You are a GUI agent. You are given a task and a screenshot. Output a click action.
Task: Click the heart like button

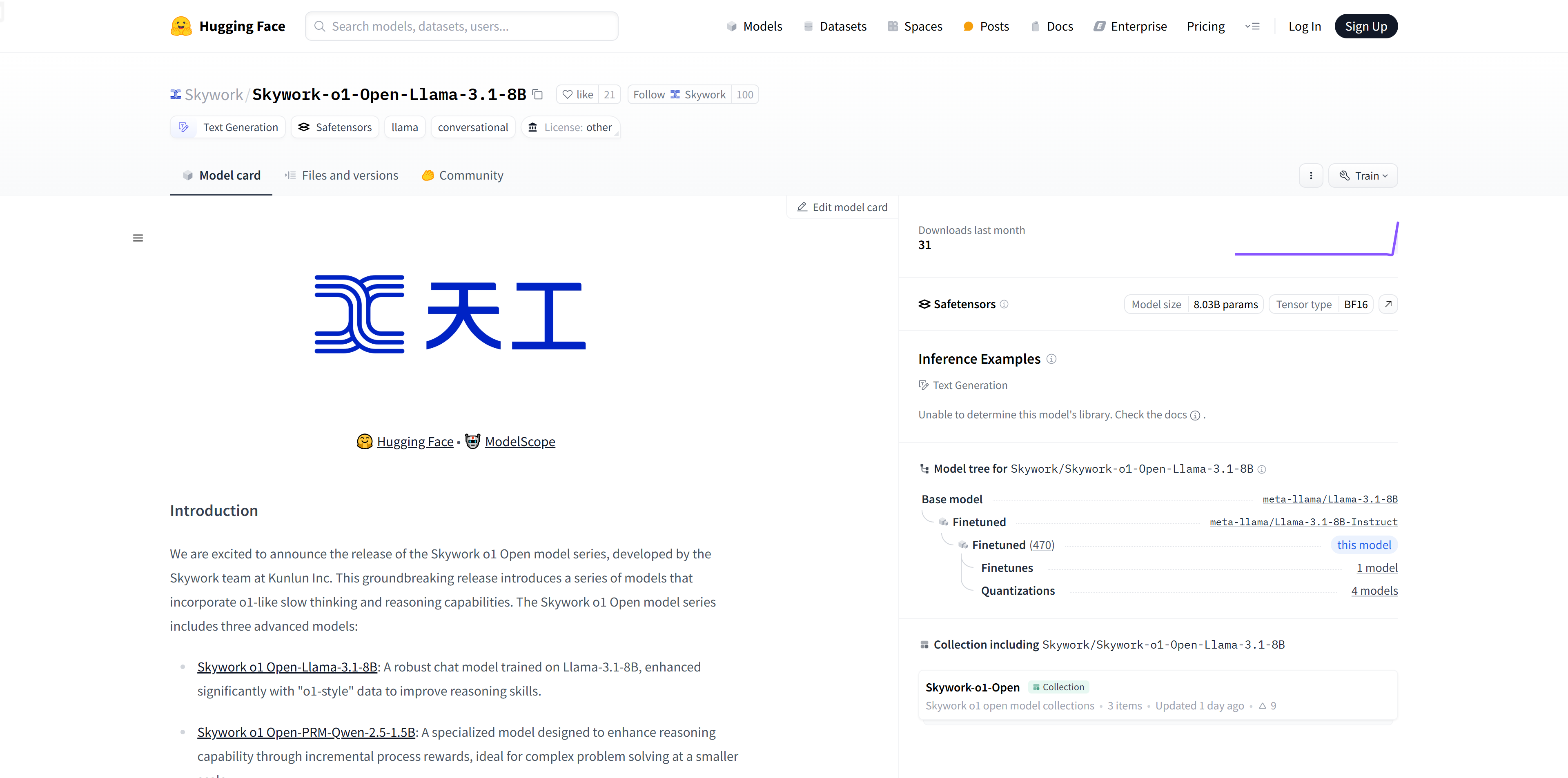tap(577, 94)
